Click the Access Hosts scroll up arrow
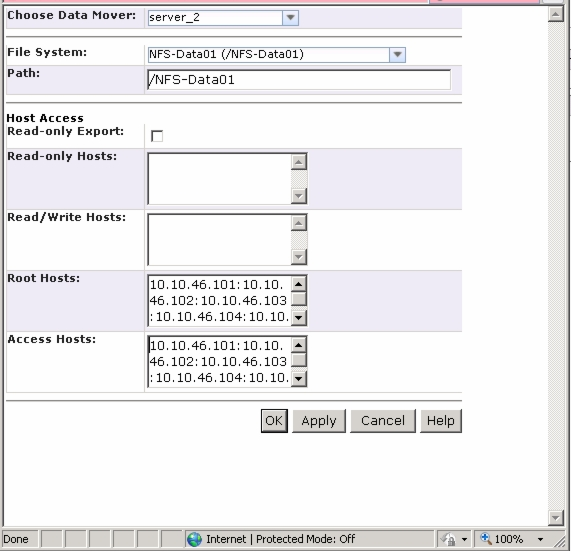The width and height of the screenshot is (571, 557). coord(299,345)
